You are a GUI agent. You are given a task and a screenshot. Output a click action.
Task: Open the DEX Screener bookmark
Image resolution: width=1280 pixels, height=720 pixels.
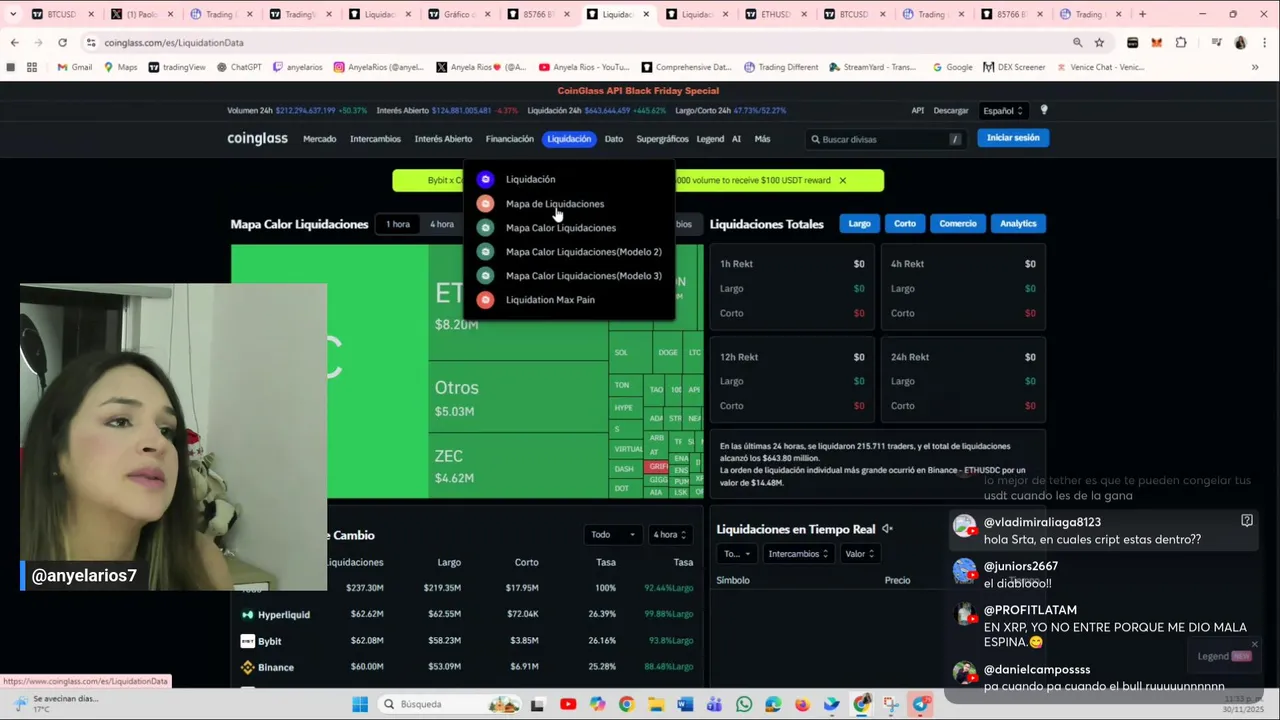[1014, 67]
